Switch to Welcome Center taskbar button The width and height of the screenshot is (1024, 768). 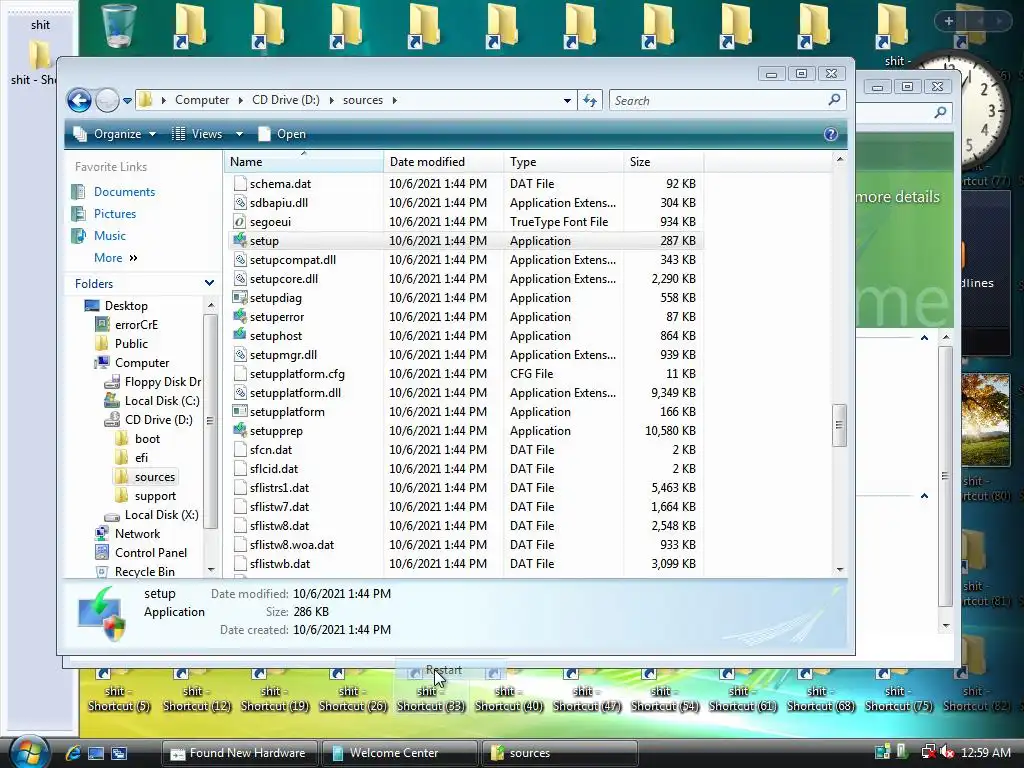(x=399, y=753)
